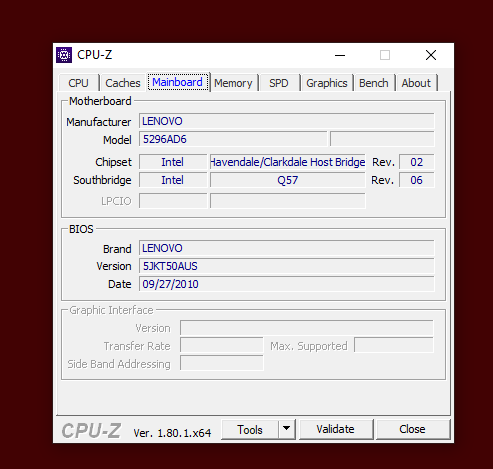Click the Southbridge label

tap(102, 180)
